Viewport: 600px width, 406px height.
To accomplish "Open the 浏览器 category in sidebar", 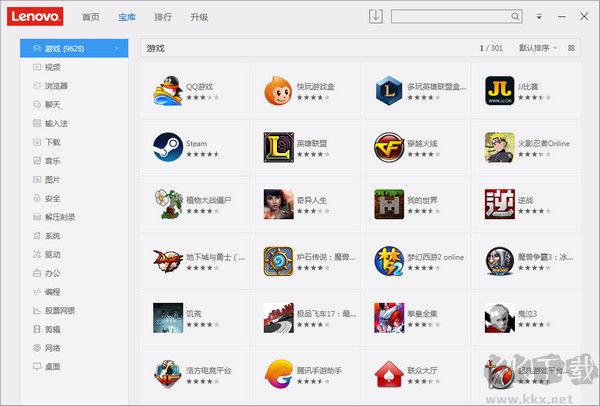I will click(x=56, y=86).
